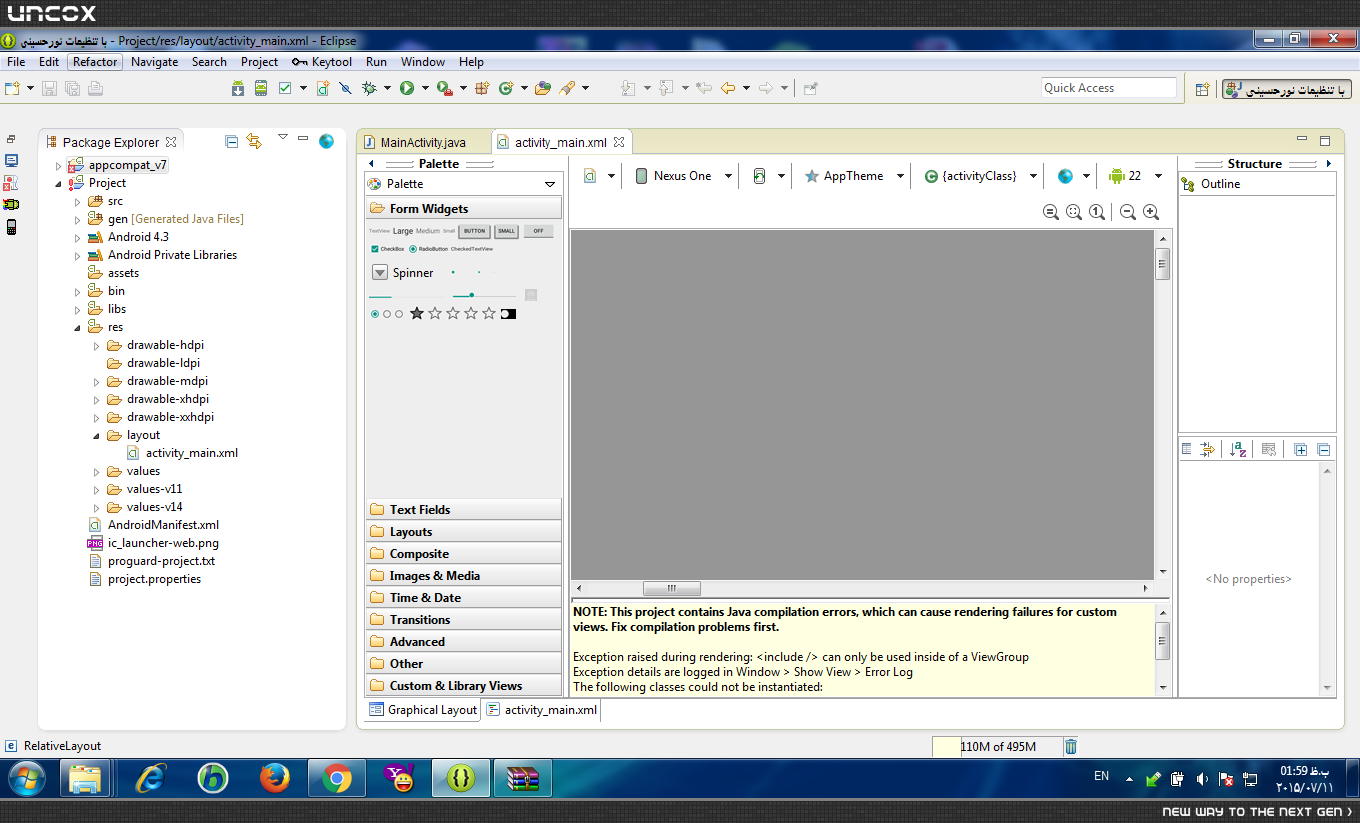Open Chrome from the taskbar

(x=337, y=778)
